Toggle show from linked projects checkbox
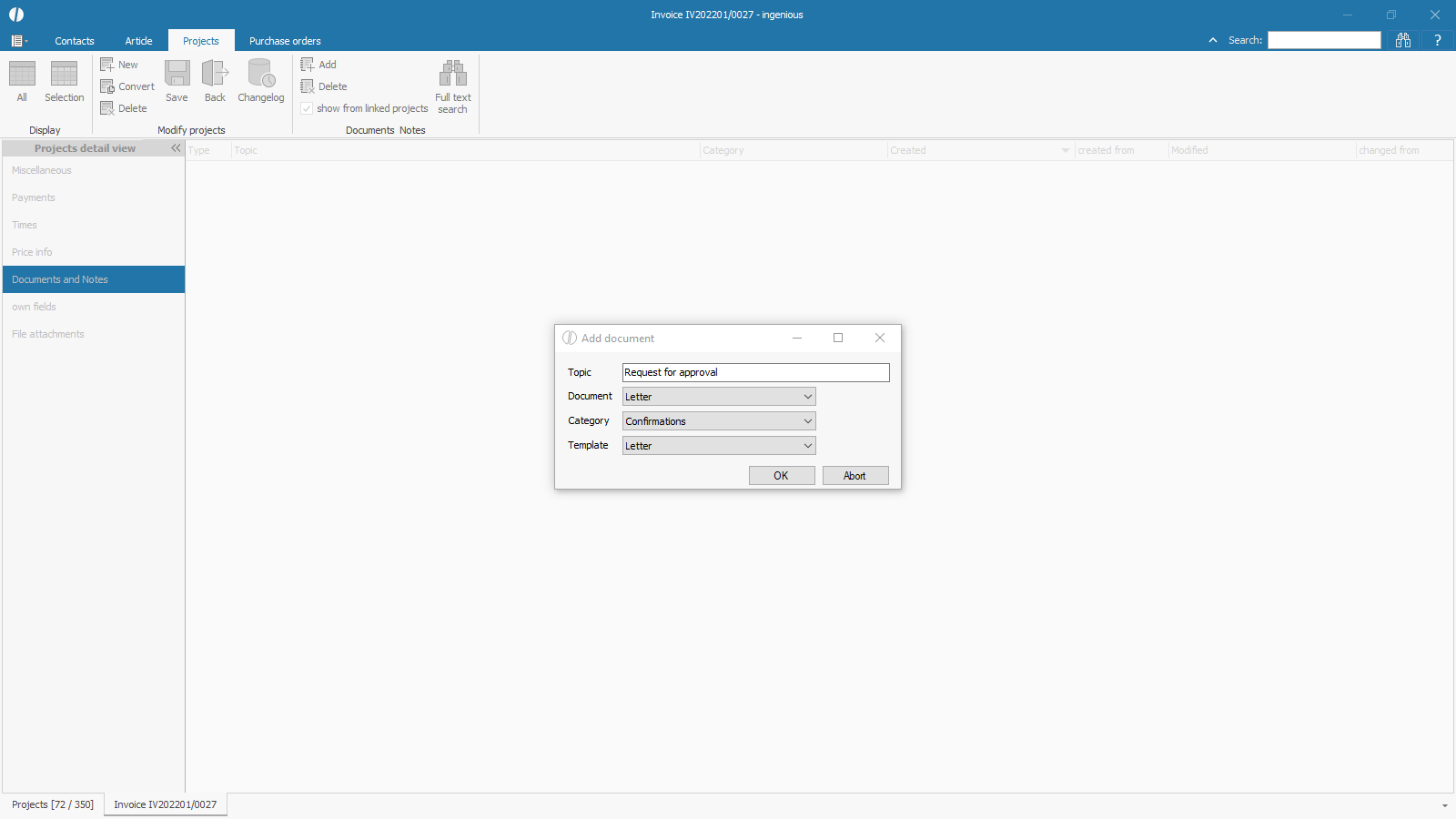 (307, 108)
